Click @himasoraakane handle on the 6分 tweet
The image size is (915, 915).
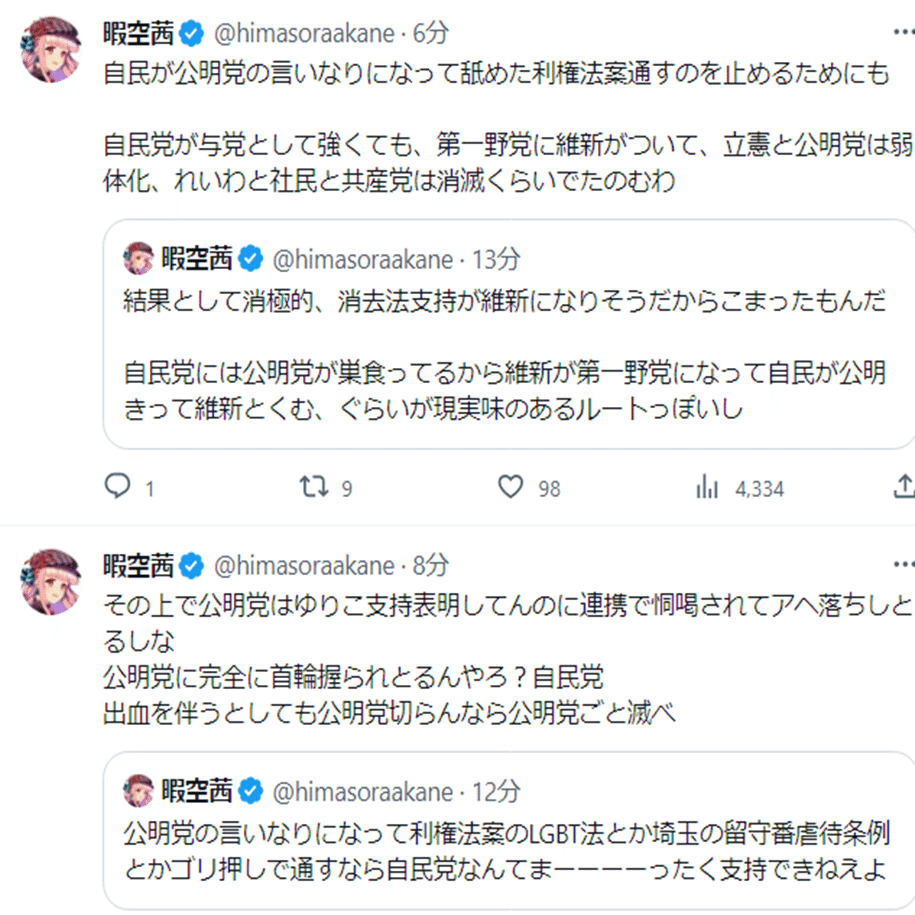304,33
